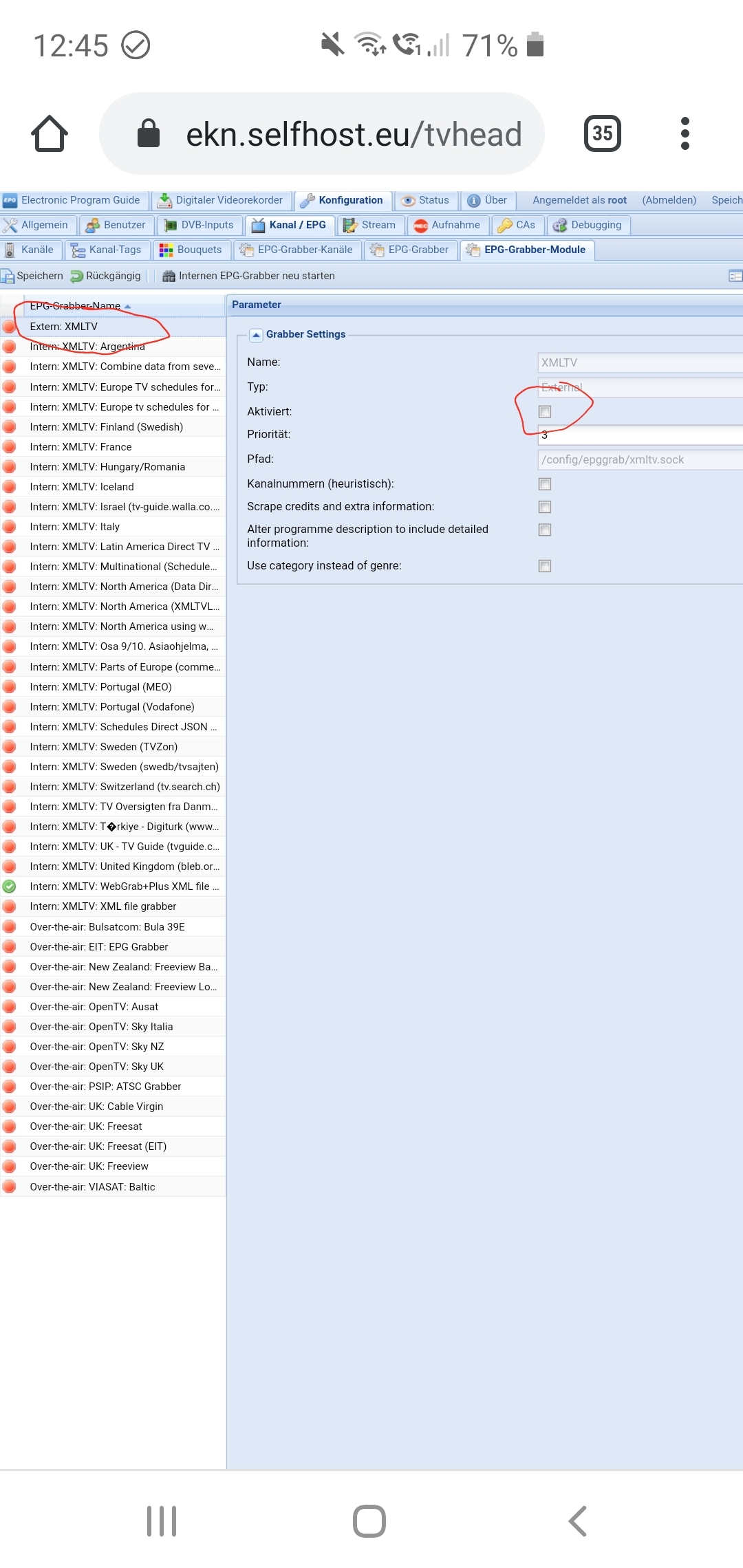The width and height of the screenshot is (743, 1568).
Task: Open the EPG-Grabber-Kanäle tab
Action: pos(297,250)
